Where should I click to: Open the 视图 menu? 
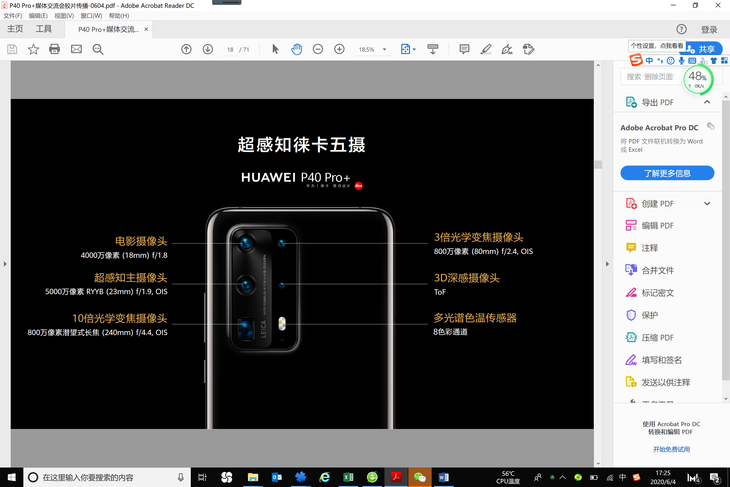coord(64,16)
